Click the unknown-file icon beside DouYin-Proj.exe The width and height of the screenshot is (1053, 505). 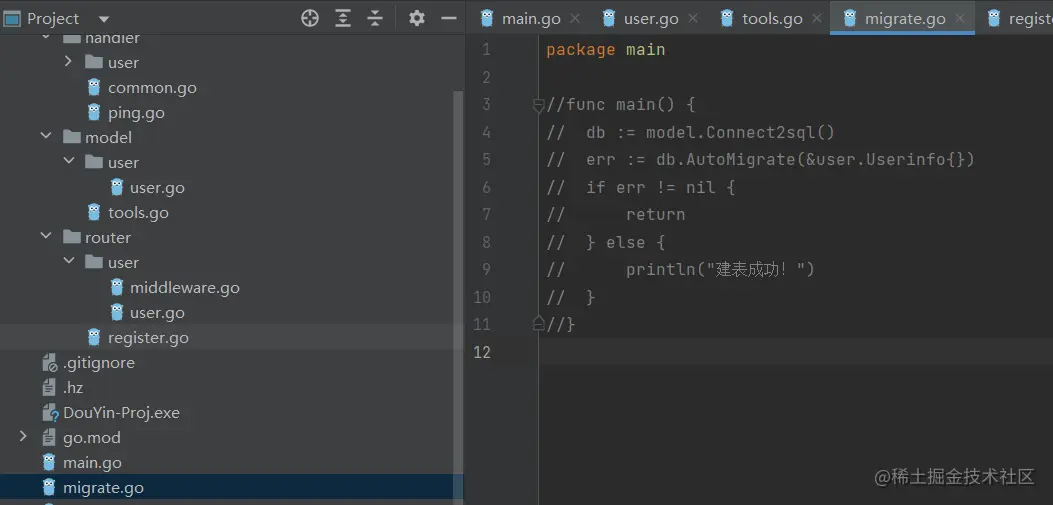(x=50, y=412)
